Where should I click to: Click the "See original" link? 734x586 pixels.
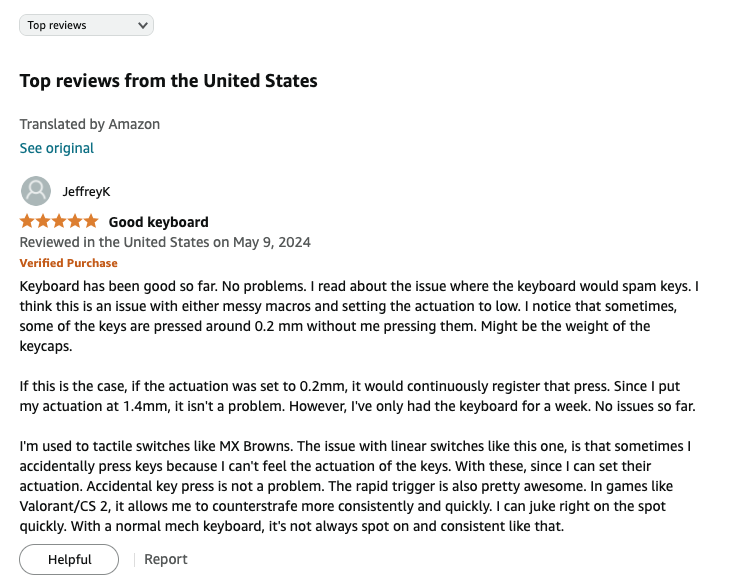click(57, 148)
